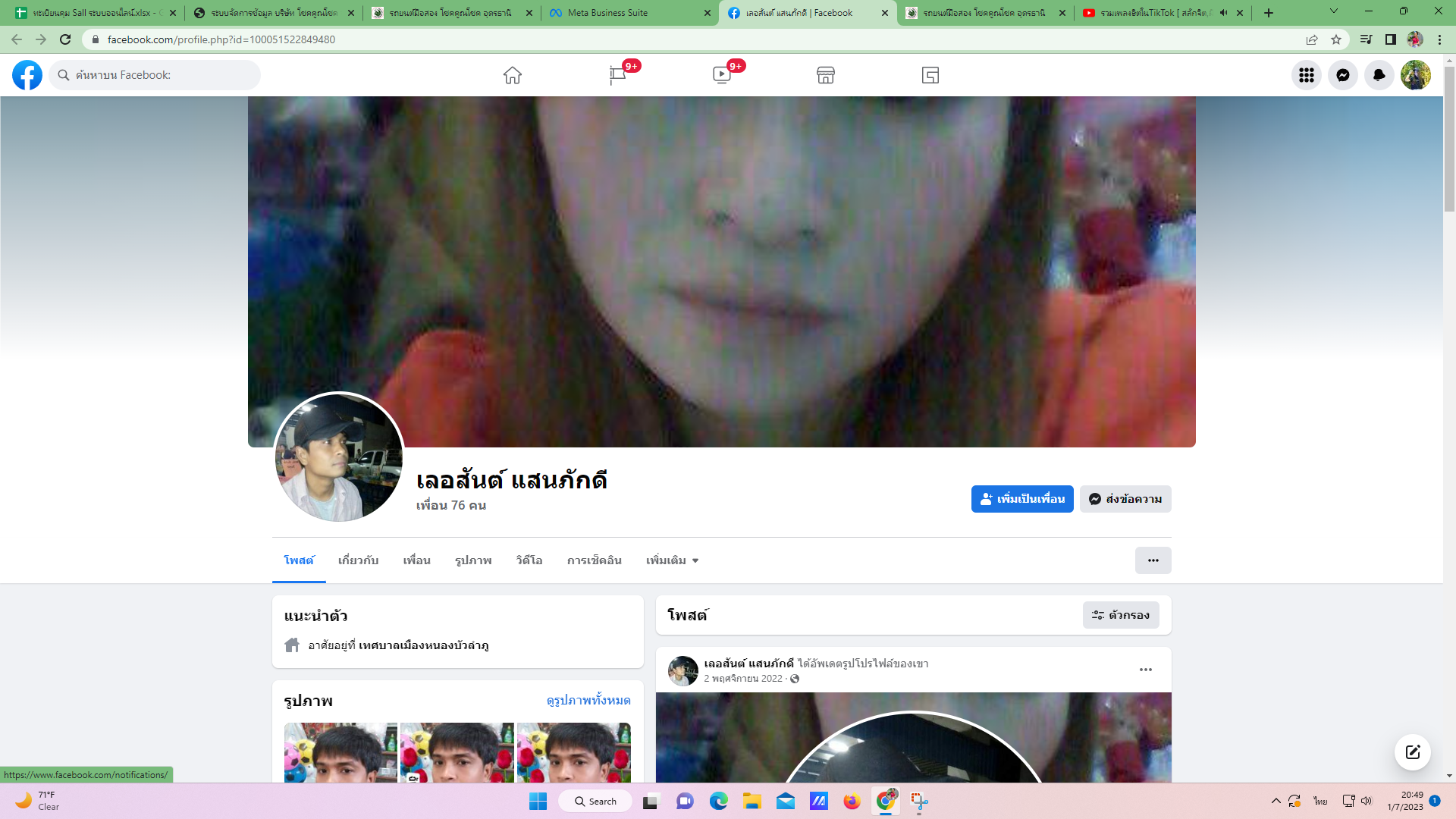Open Pages flag icon in navbar
1456x819 pixels.
[617, 75]
